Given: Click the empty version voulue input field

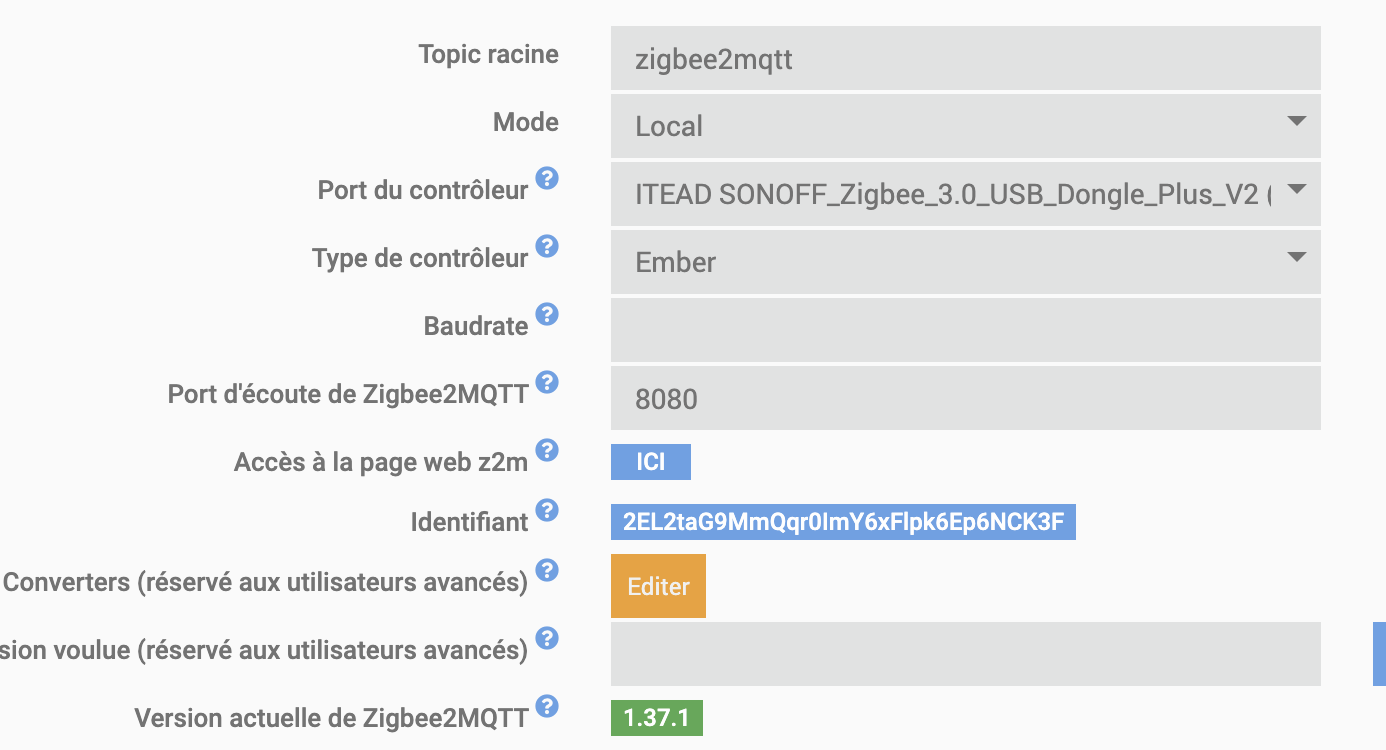Looking at the screenshot, I should pyautogui.click(x=966, y=654).
